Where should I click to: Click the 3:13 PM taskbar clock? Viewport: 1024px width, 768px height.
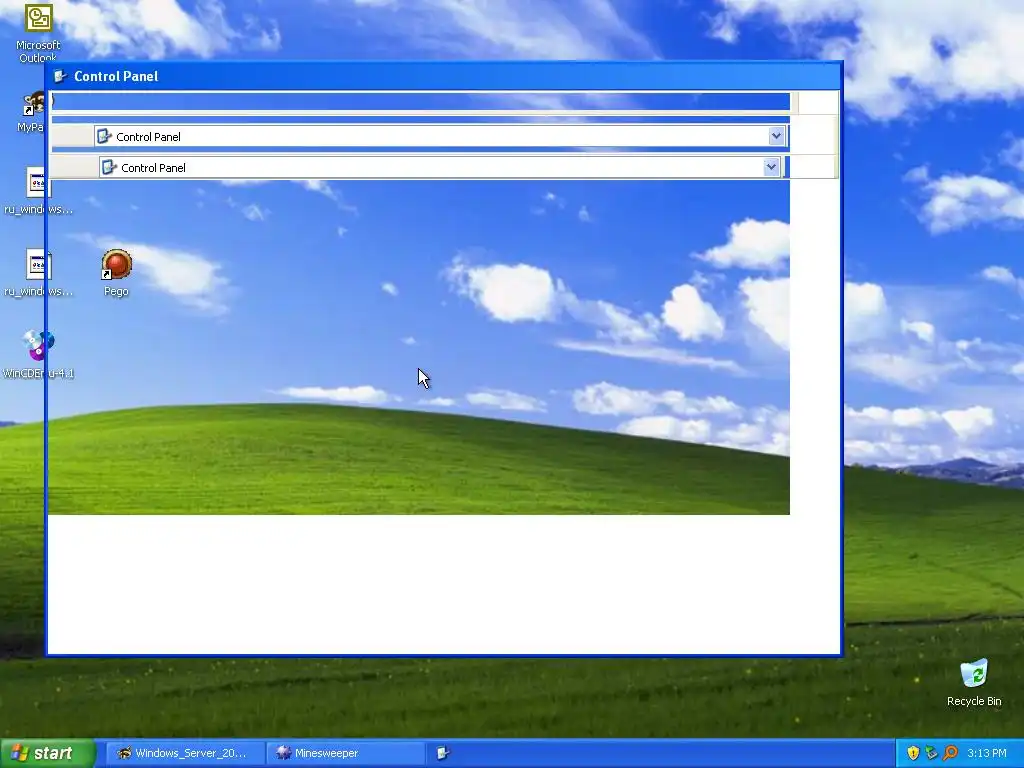987,753
